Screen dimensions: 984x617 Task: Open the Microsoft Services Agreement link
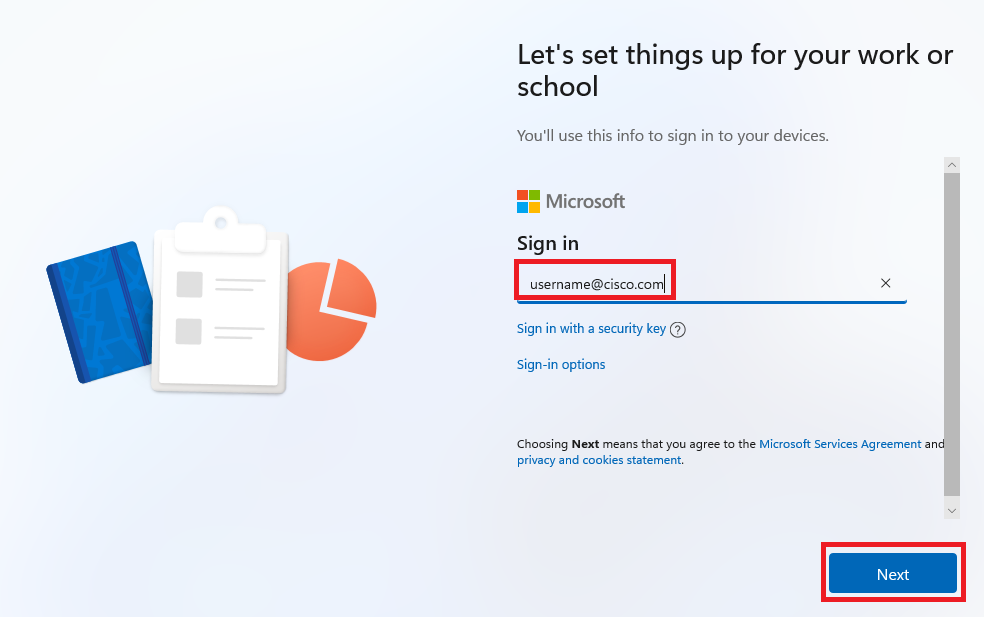click(840, 444)
